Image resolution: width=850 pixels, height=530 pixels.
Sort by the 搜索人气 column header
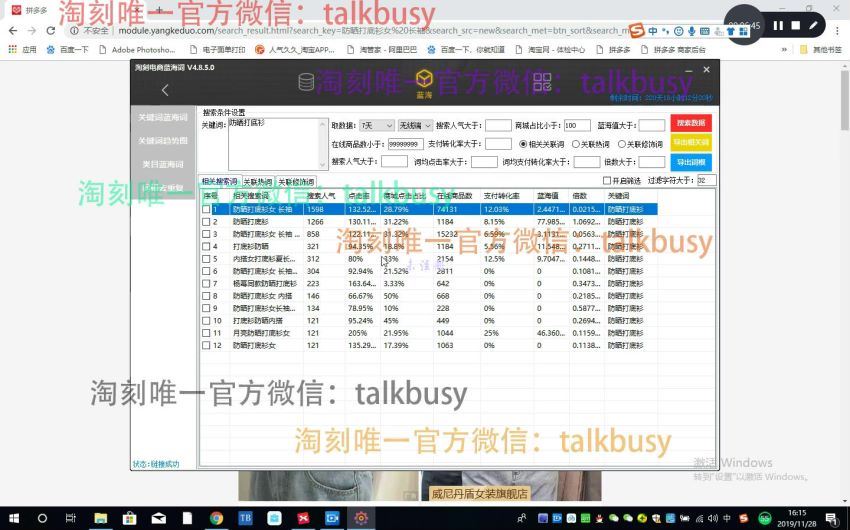[x=324, y=196]
